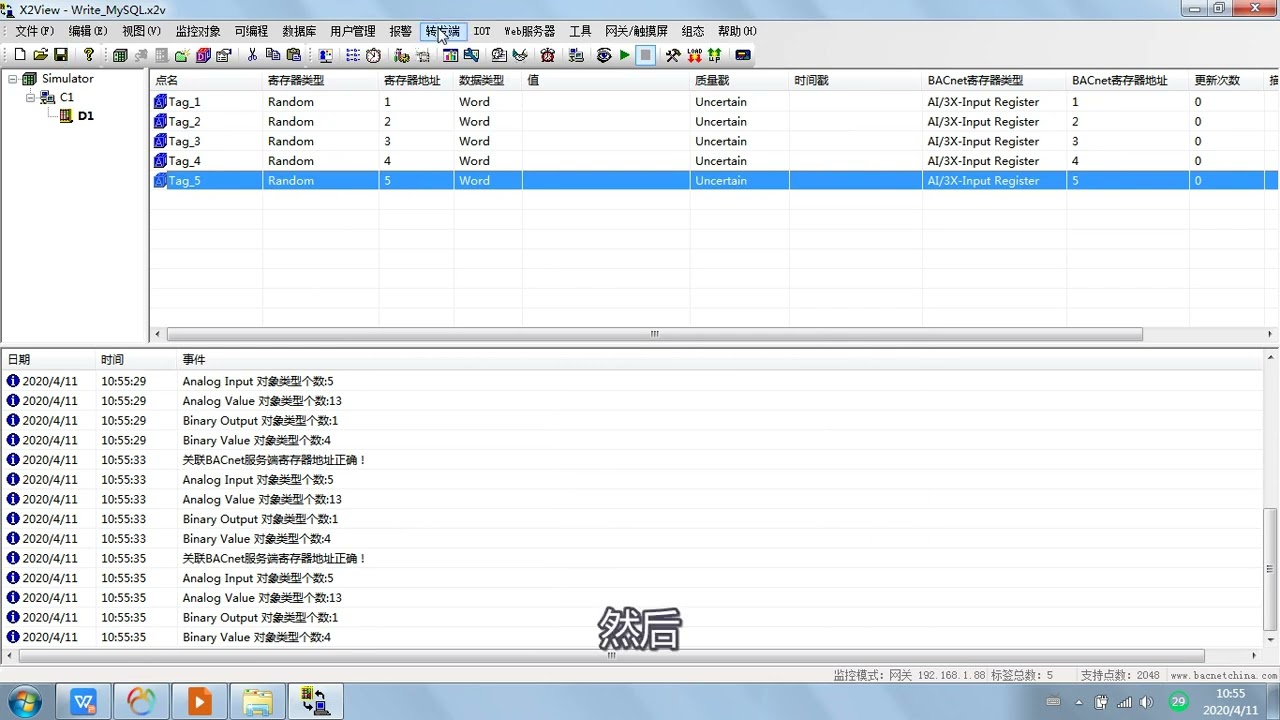This screenshot has height=720, width=1280.
Task: Click the scissors Cut icon
Action: 252,55
